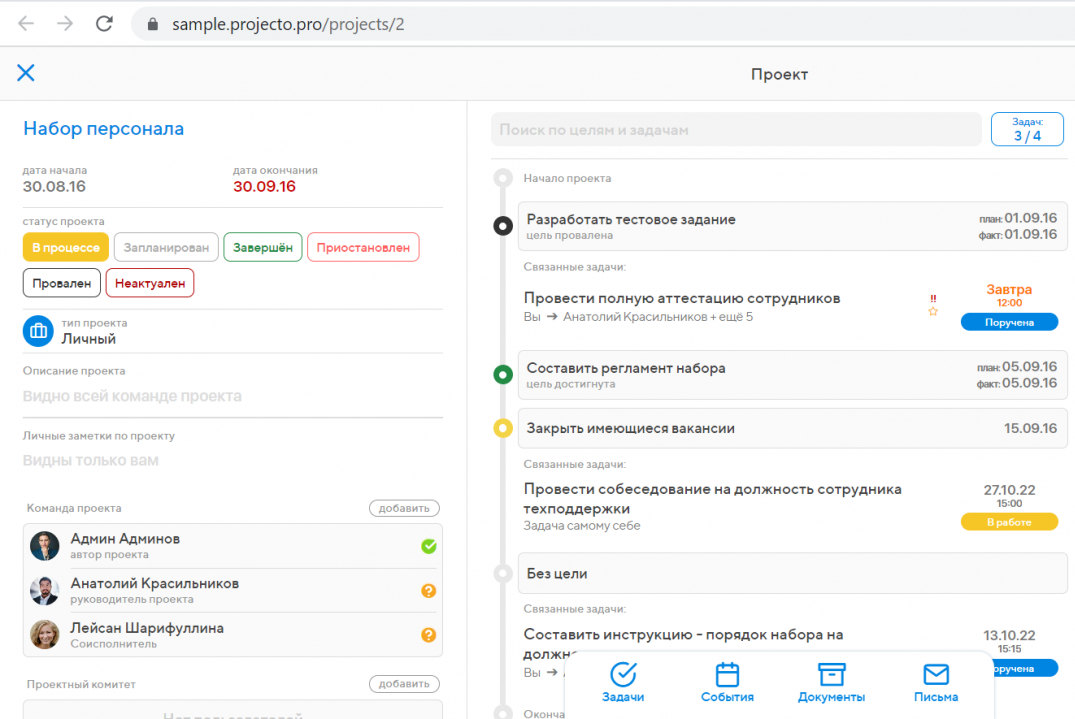Image resolution: width=1075 pixels, height=719 pixels.
Task: Reload the page with the refresh icon
Action: click(104, 24)
